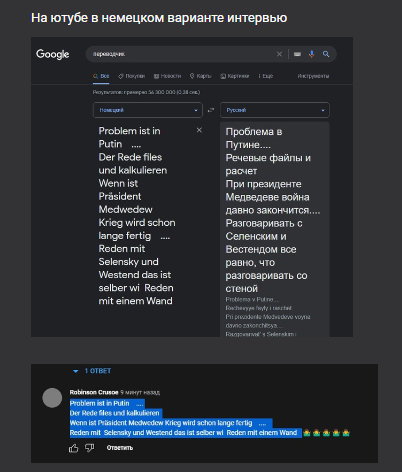The width and height of the screenshot is (402, 472).
Task: Click the Google logo
Action: (53, 54)
